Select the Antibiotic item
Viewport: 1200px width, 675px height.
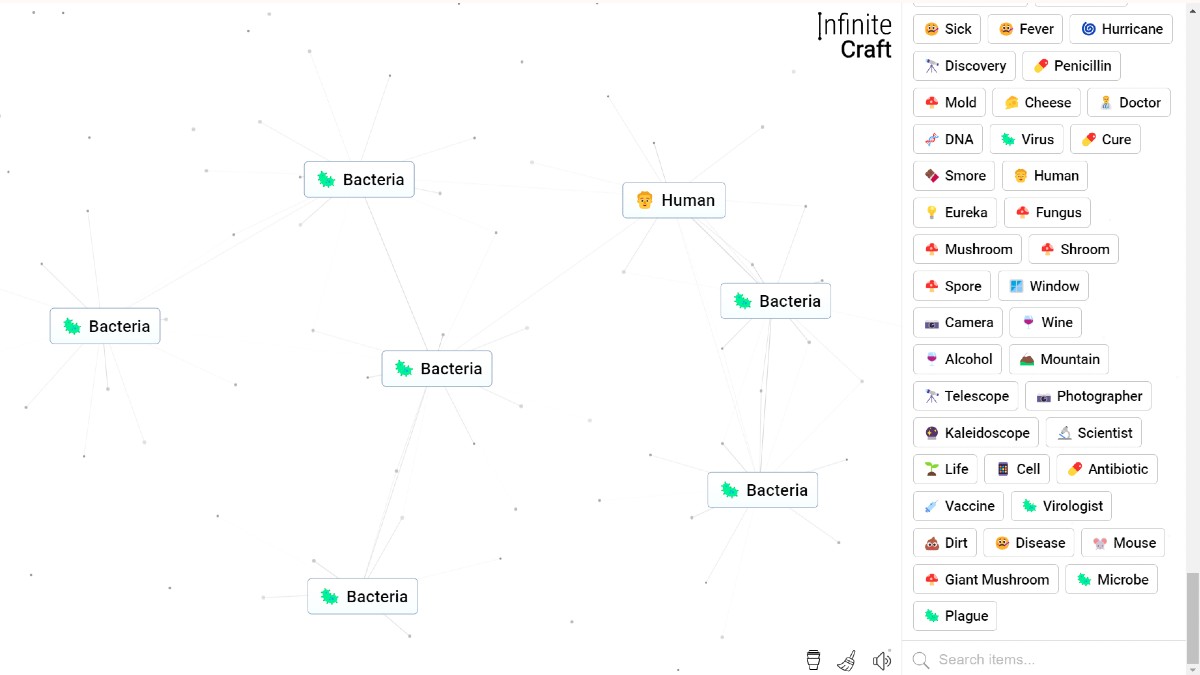(x=1106, y=469)
